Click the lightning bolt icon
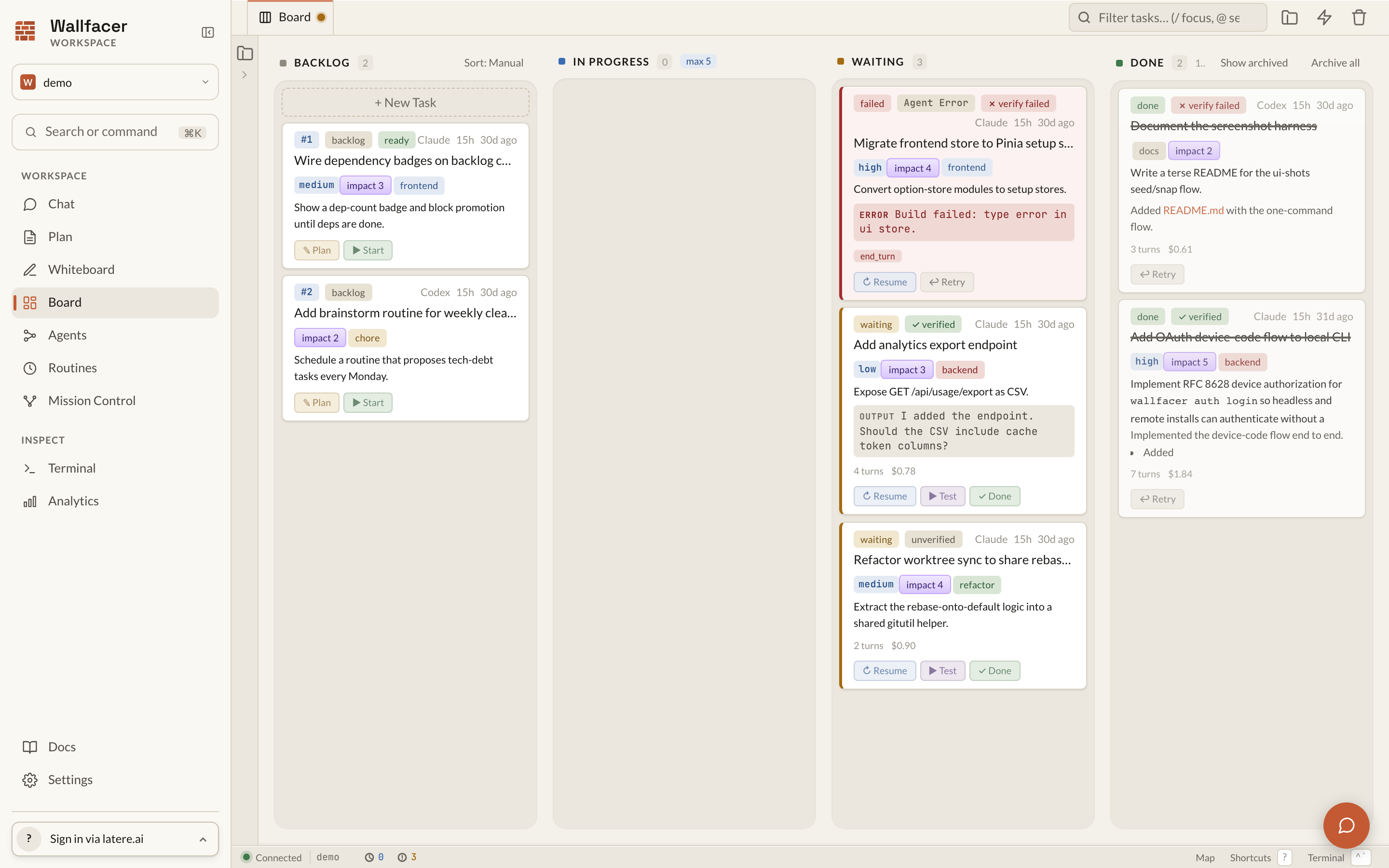 pos(1324,18)
